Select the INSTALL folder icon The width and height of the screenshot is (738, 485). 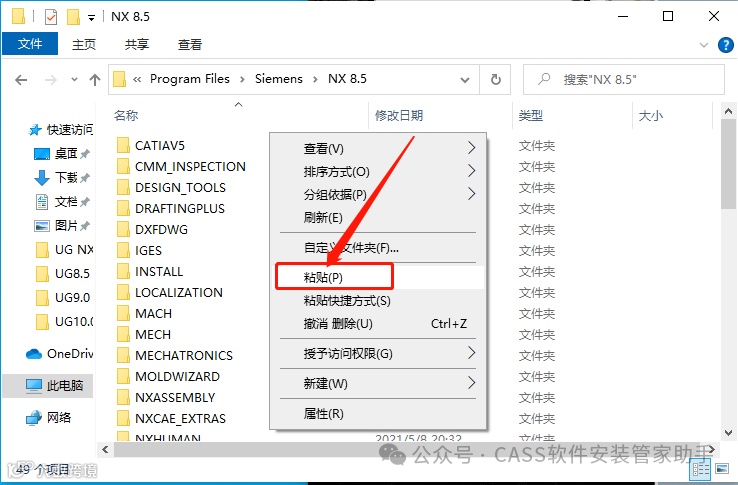123,271
